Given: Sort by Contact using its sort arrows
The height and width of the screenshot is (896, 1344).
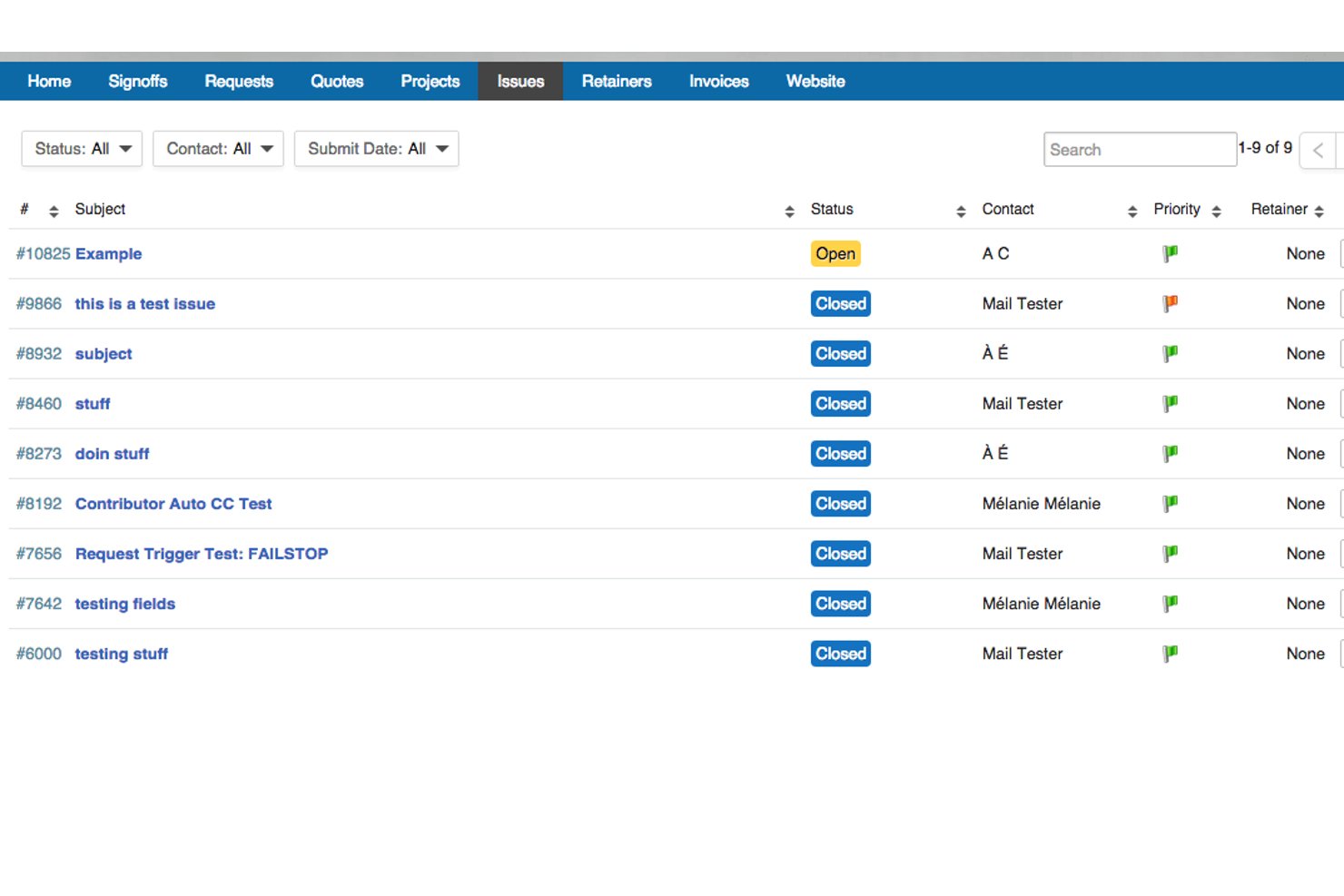Looking at the screenshot, I should 1132,212.
